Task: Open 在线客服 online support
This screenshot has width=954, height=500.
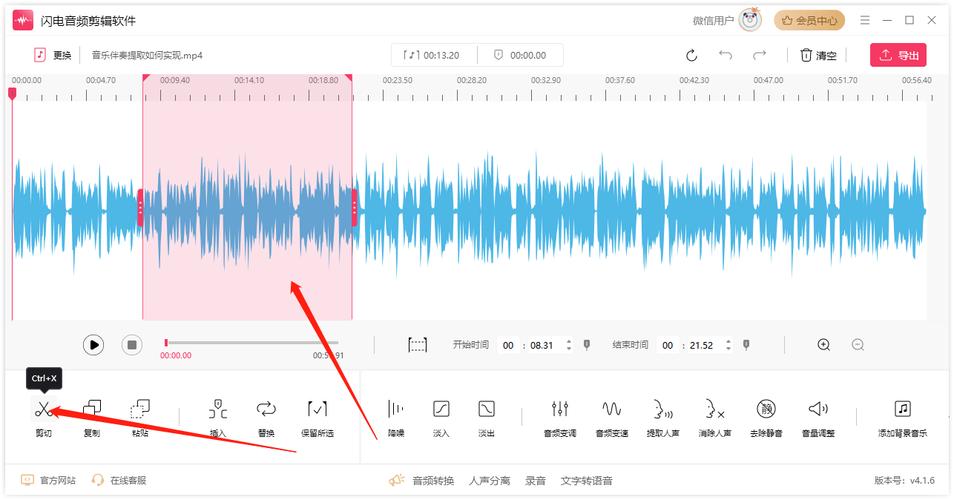Action: 119,481
